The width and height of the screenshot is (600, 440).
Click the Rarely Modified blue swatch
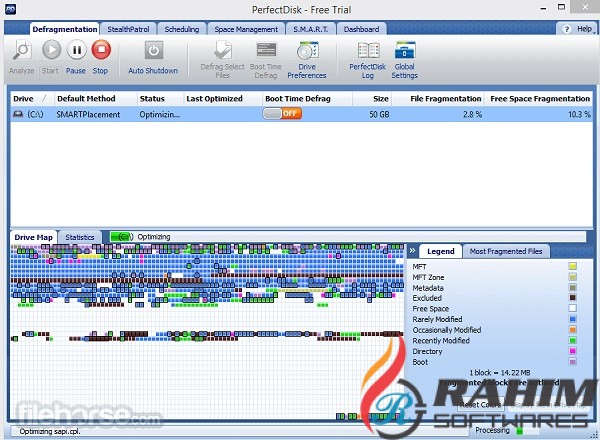pyautogui.click(x=572, y=319)
